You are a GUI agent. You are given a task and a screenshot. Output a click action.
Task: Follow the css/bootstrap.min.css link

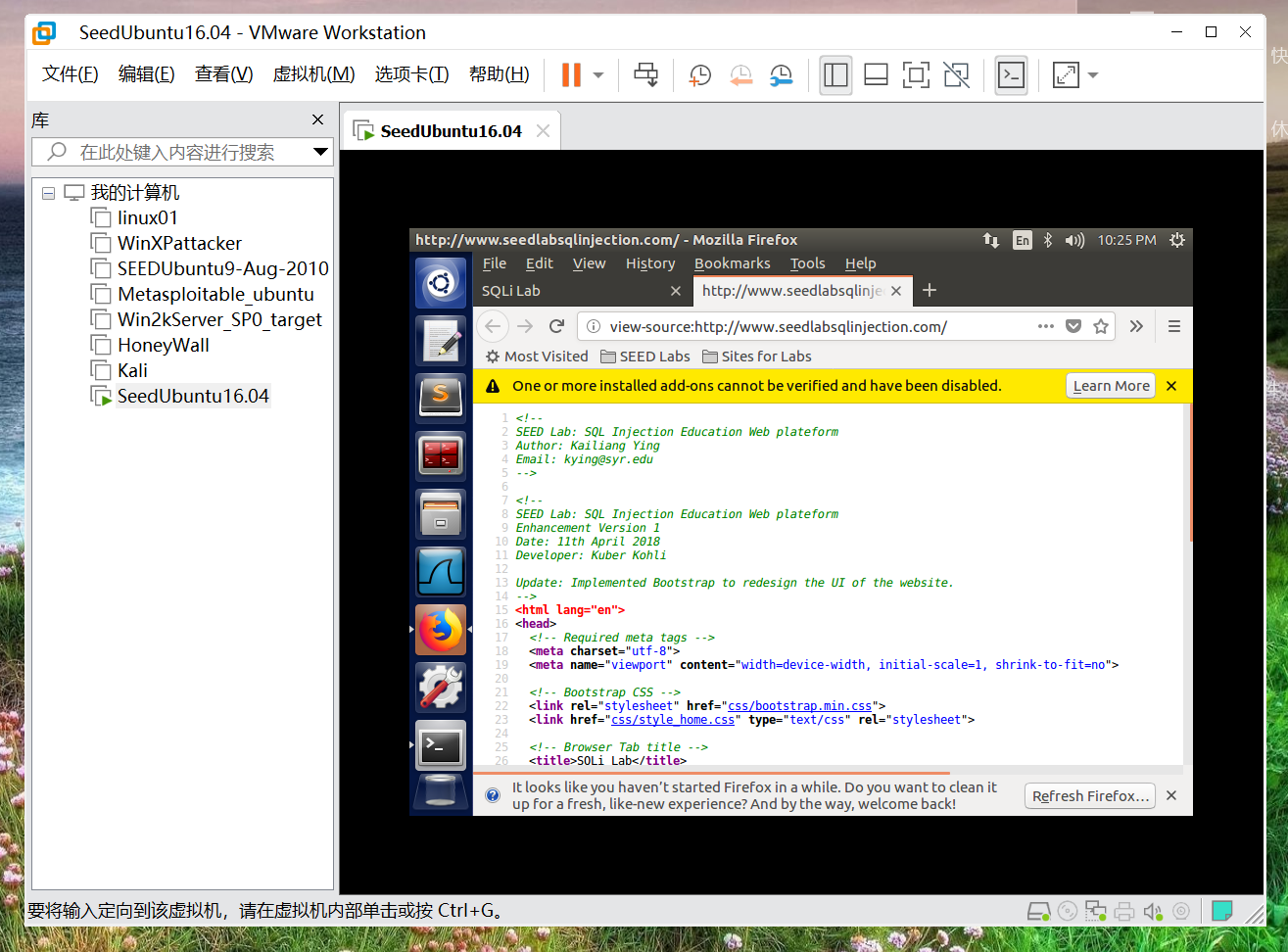click(799, 706)
